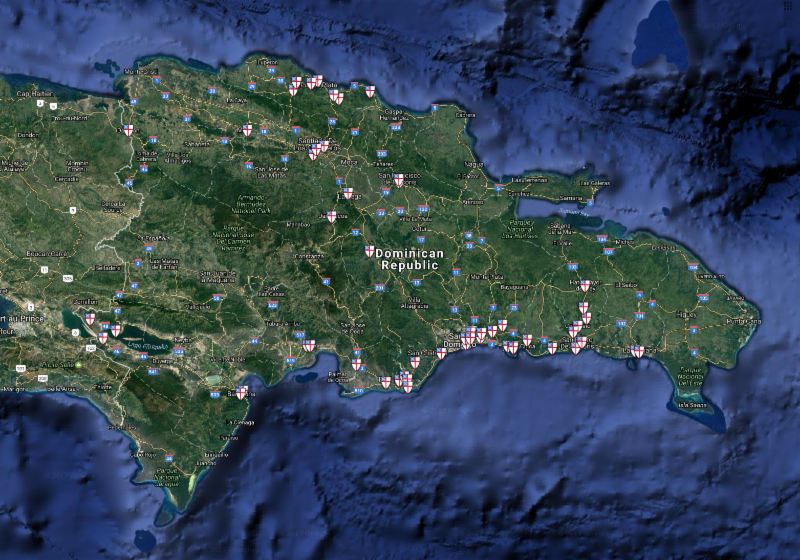The image size is (800, 560).
Task: Click the Moca town label
Action: coord(349,162)
